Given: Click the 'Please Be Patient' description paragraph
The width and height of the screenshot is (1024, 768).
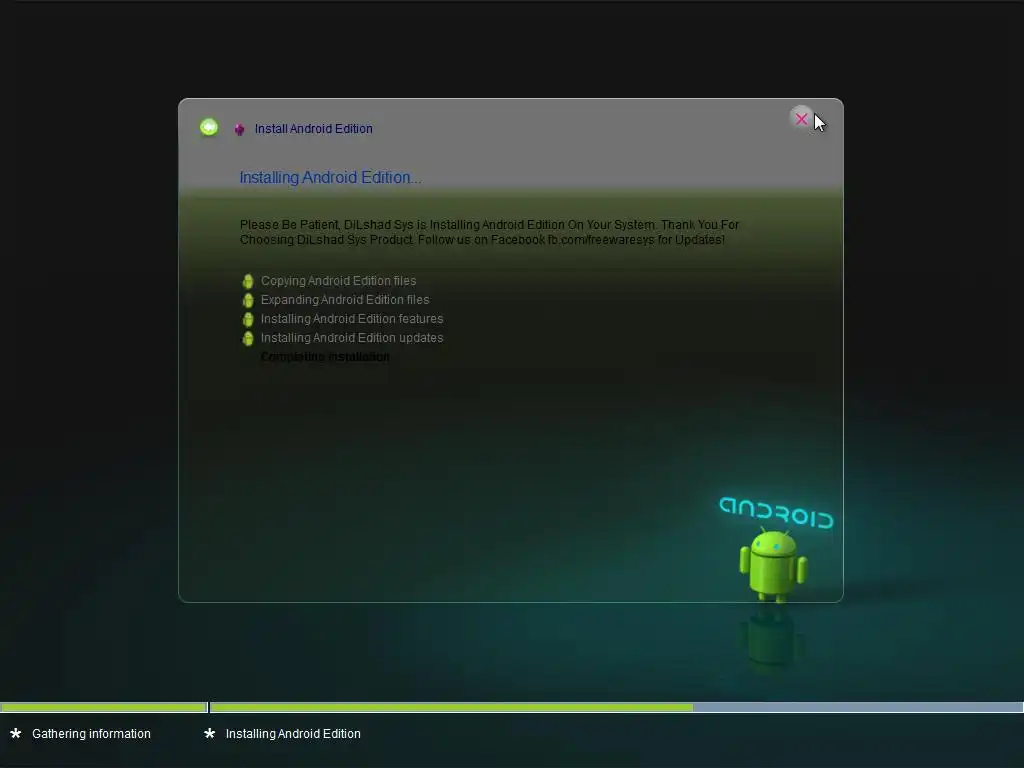Looking at the screenshot, I should click(x=489, y=232).
